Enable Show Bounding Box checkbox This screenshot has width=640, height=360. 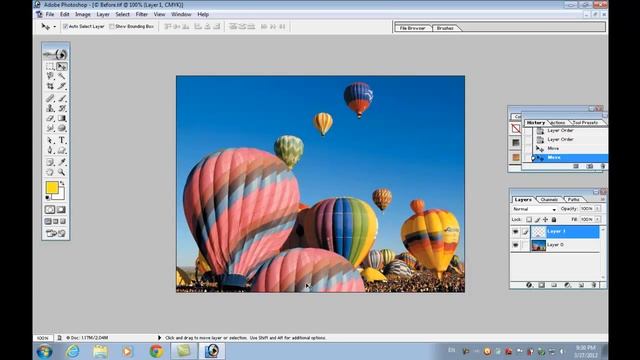point(111,27)
